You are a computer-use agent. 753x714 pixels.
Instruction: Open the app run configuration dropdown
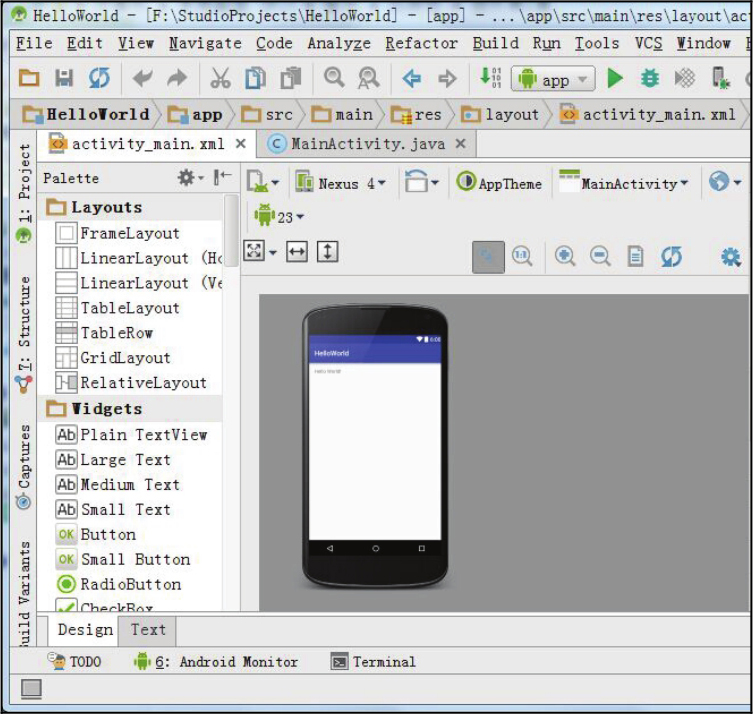tap(553, 79)
